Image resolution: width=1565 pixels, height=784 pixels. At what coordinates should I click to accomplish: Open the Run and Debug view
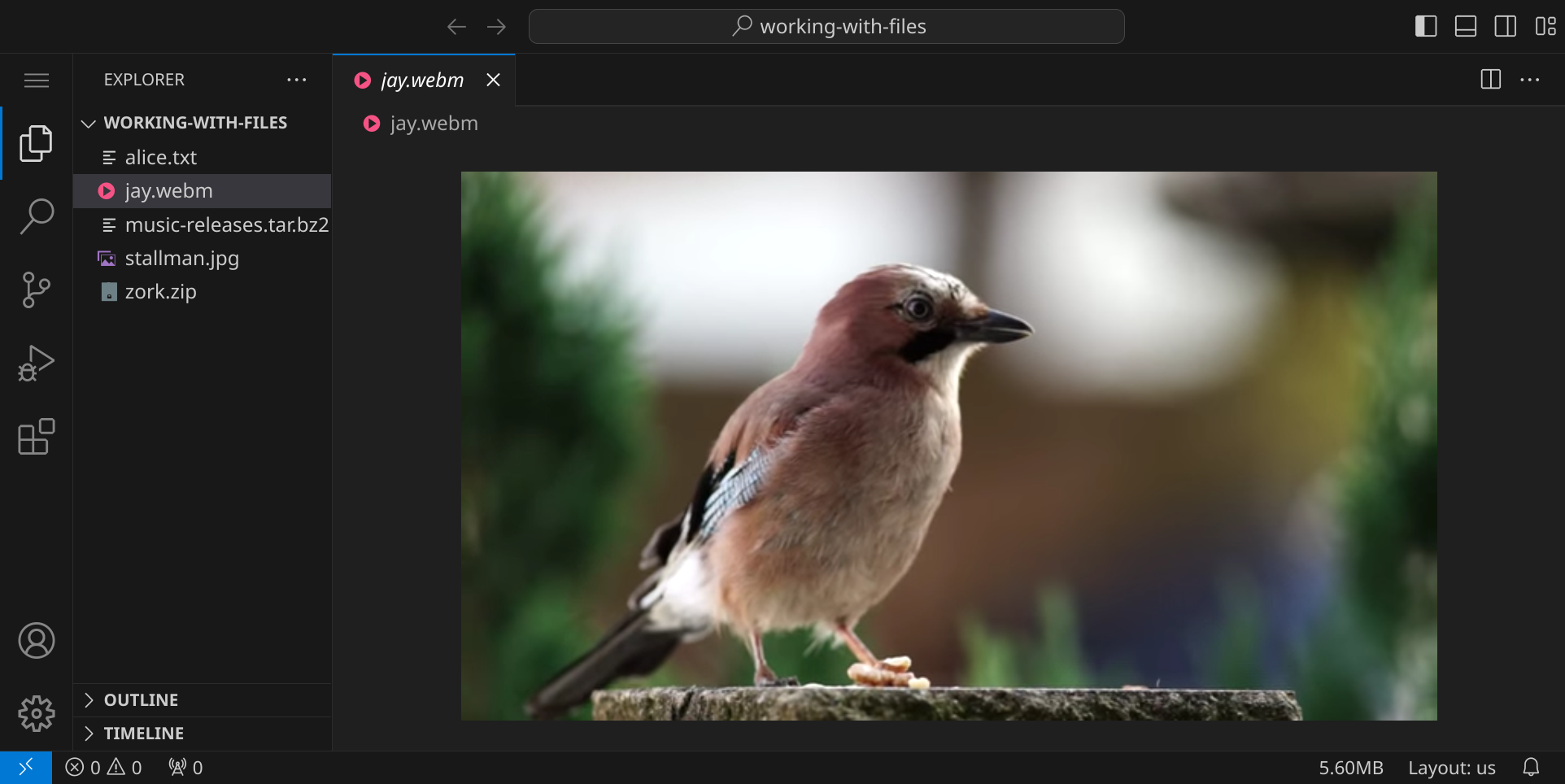coord(37,364)
